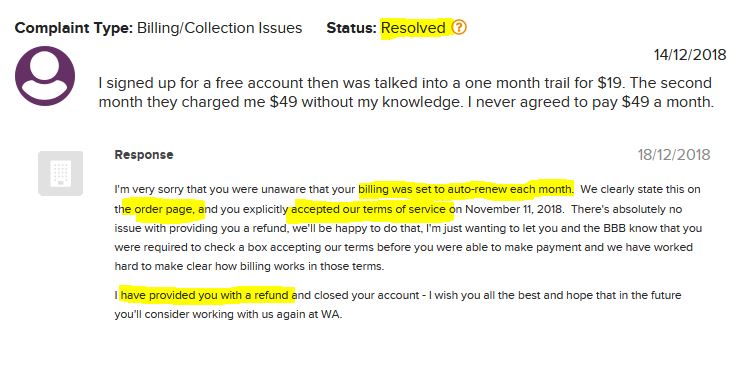Click the gray business building icon
The width and height of the screenshot is (739, 373).
(x=60, y=173)
